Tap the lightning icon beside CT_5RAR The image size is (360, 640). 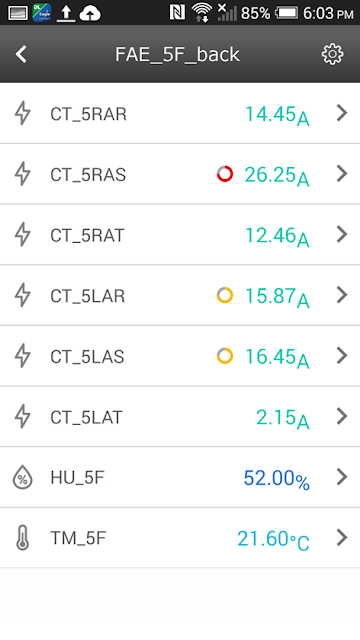coord(23,113)
